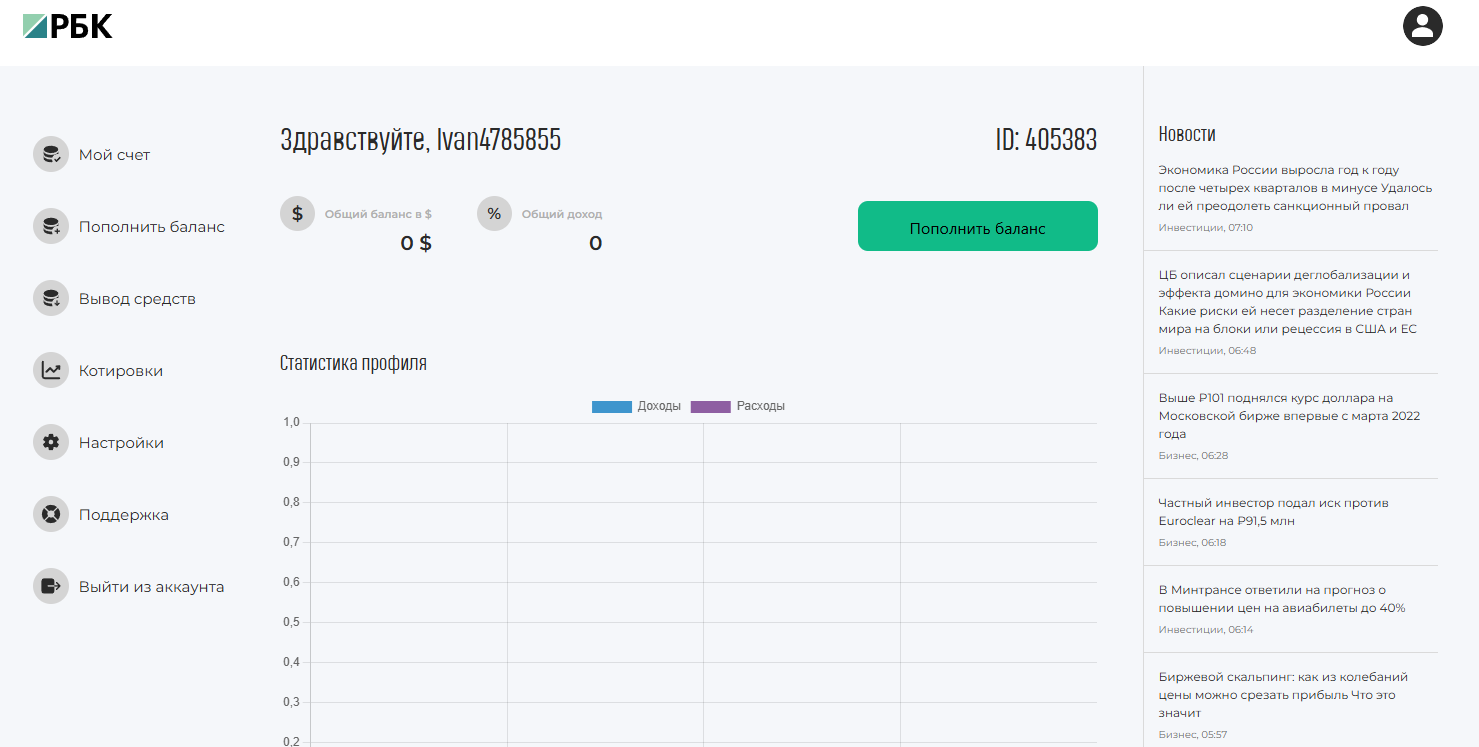Click the Поддержка lifebuoy icon
This screenshot has height=747, width=1479.
coord(51,515)
